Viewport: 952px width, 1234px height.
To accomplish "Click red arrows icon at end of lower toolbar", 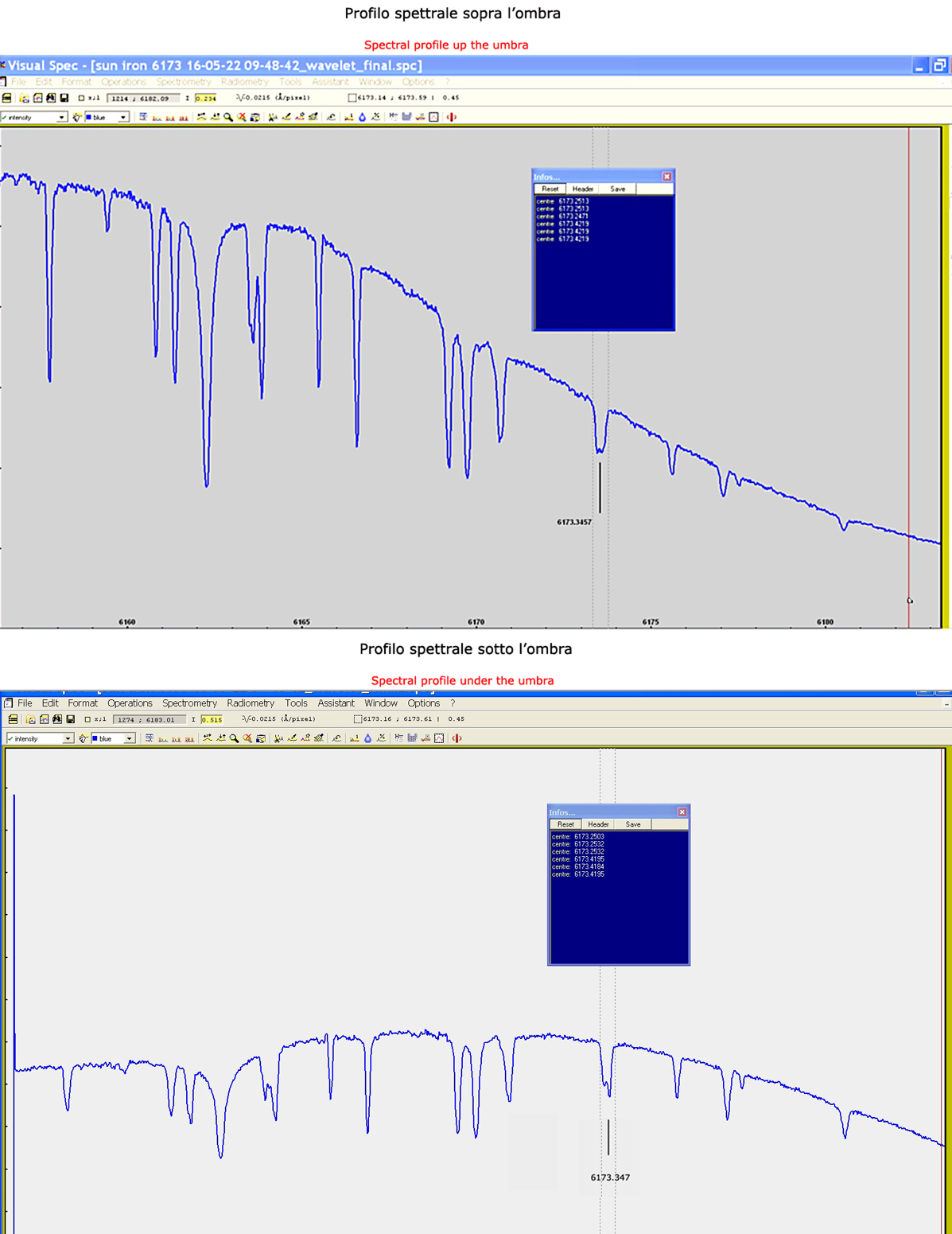I will click(457, 738).
